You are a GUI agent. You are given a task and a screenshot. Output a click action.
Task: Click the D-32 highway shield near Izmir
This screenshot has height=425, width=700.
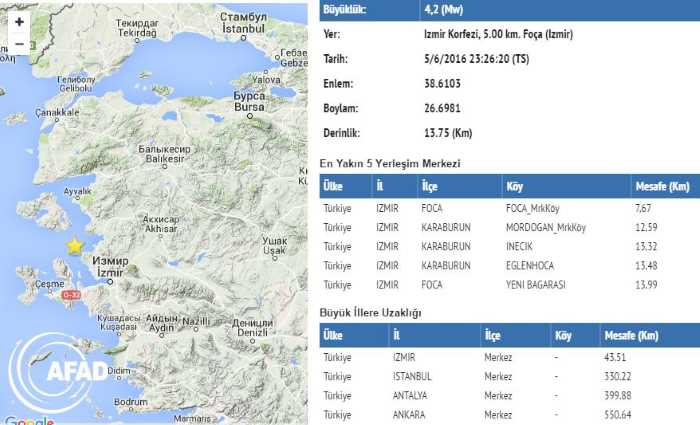click(x=72, y=295)
